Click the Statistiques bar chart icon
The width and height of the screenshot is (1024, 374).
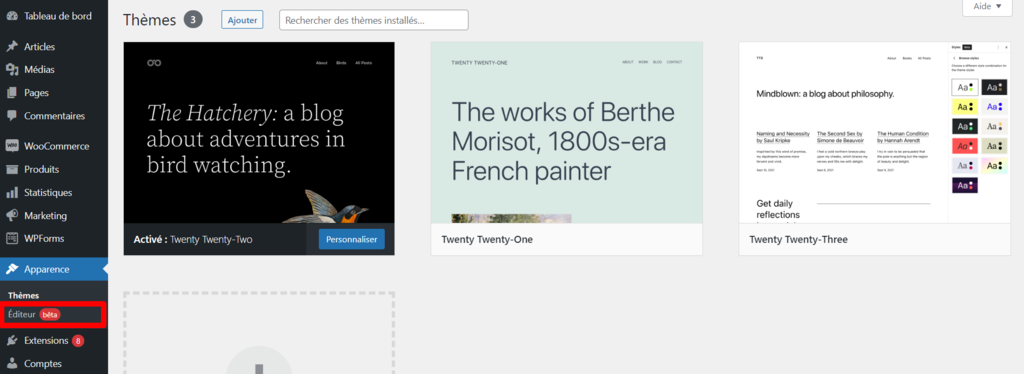tap(11, 193)
